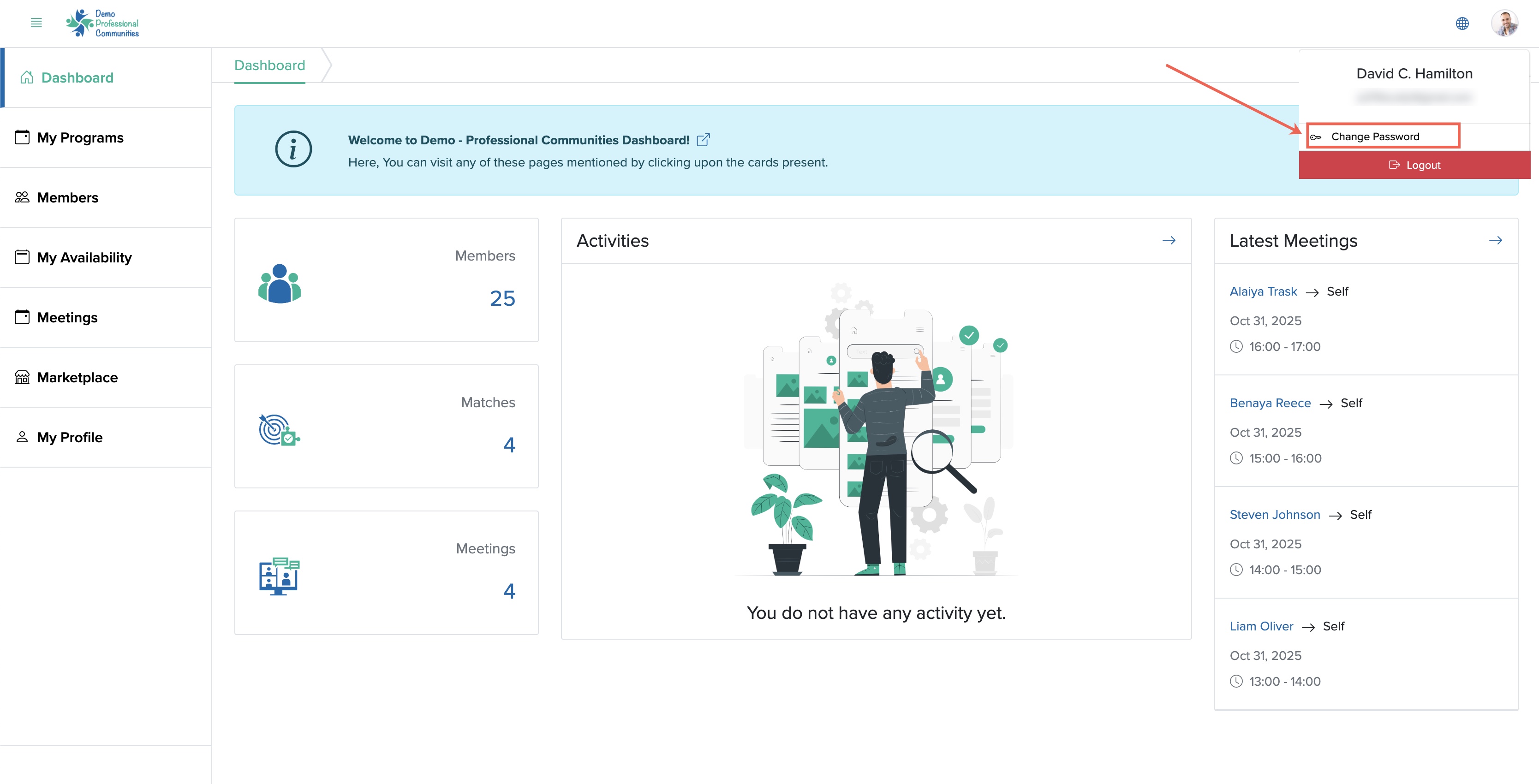Open Alaiya Trask's profile link
1539x784 pixels.
(1263, 291)
